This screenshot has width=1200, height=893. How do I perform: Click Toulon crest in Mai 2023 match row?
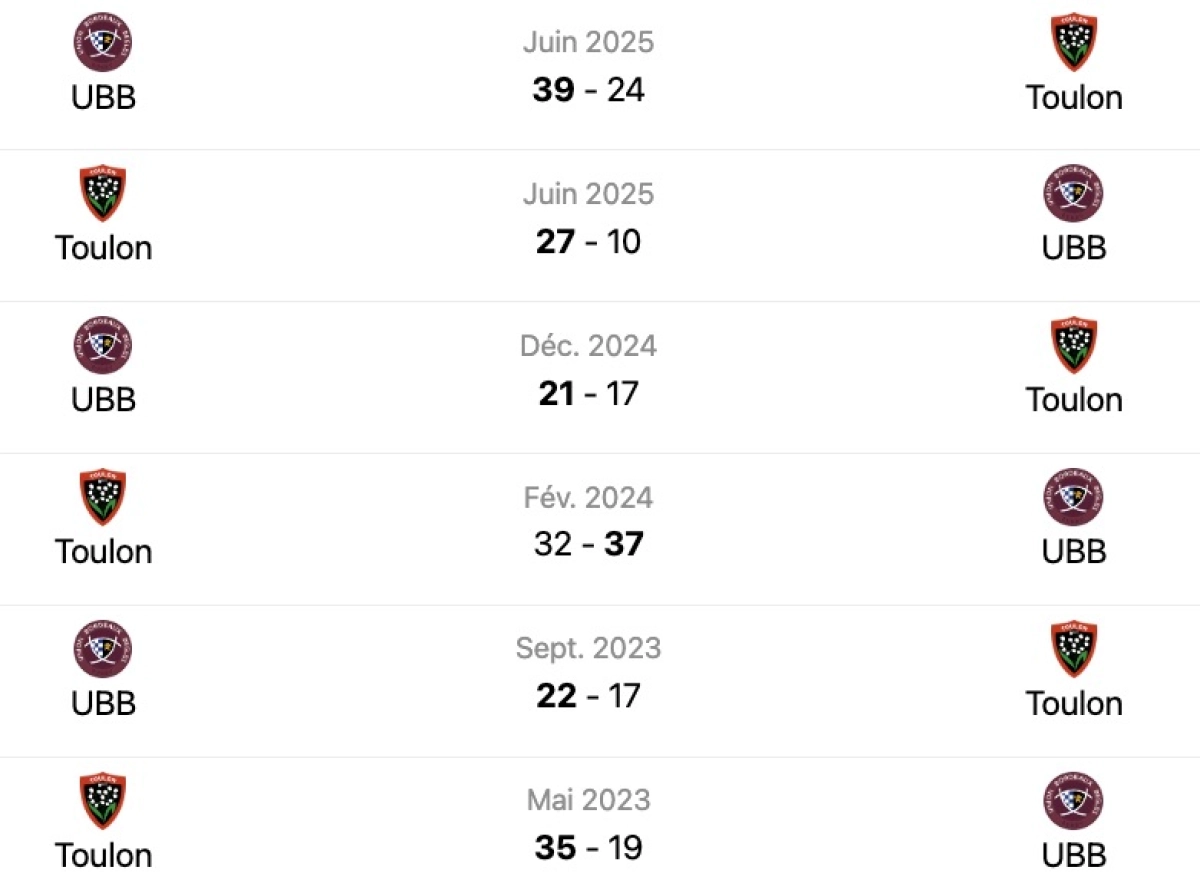coord(103,802)
